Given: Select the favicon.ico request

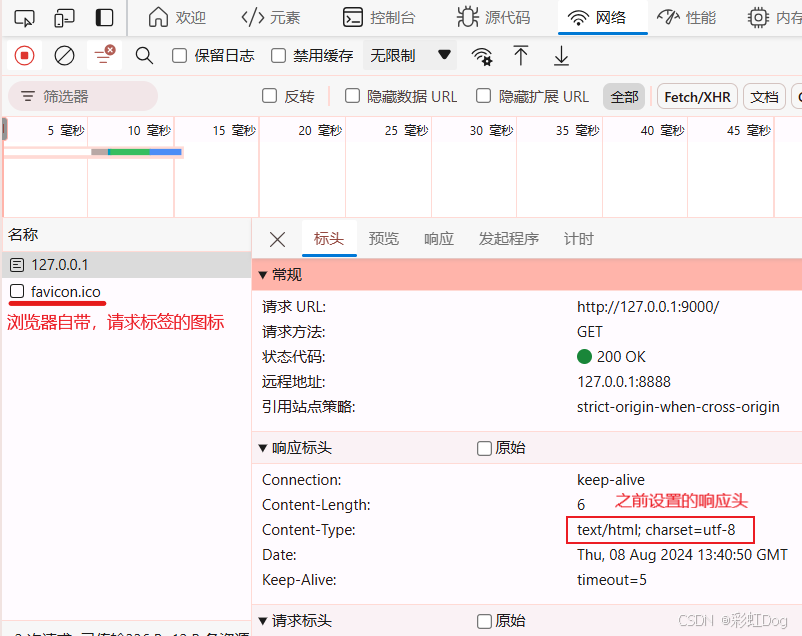Looking at the screenshot, I should point(57,291).
